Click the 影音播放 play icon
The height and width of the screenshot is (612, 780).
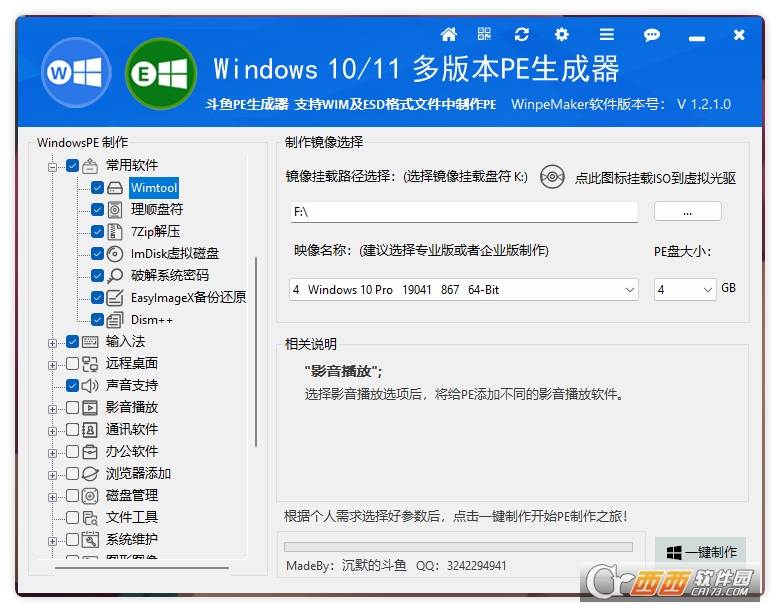(90, 408)
